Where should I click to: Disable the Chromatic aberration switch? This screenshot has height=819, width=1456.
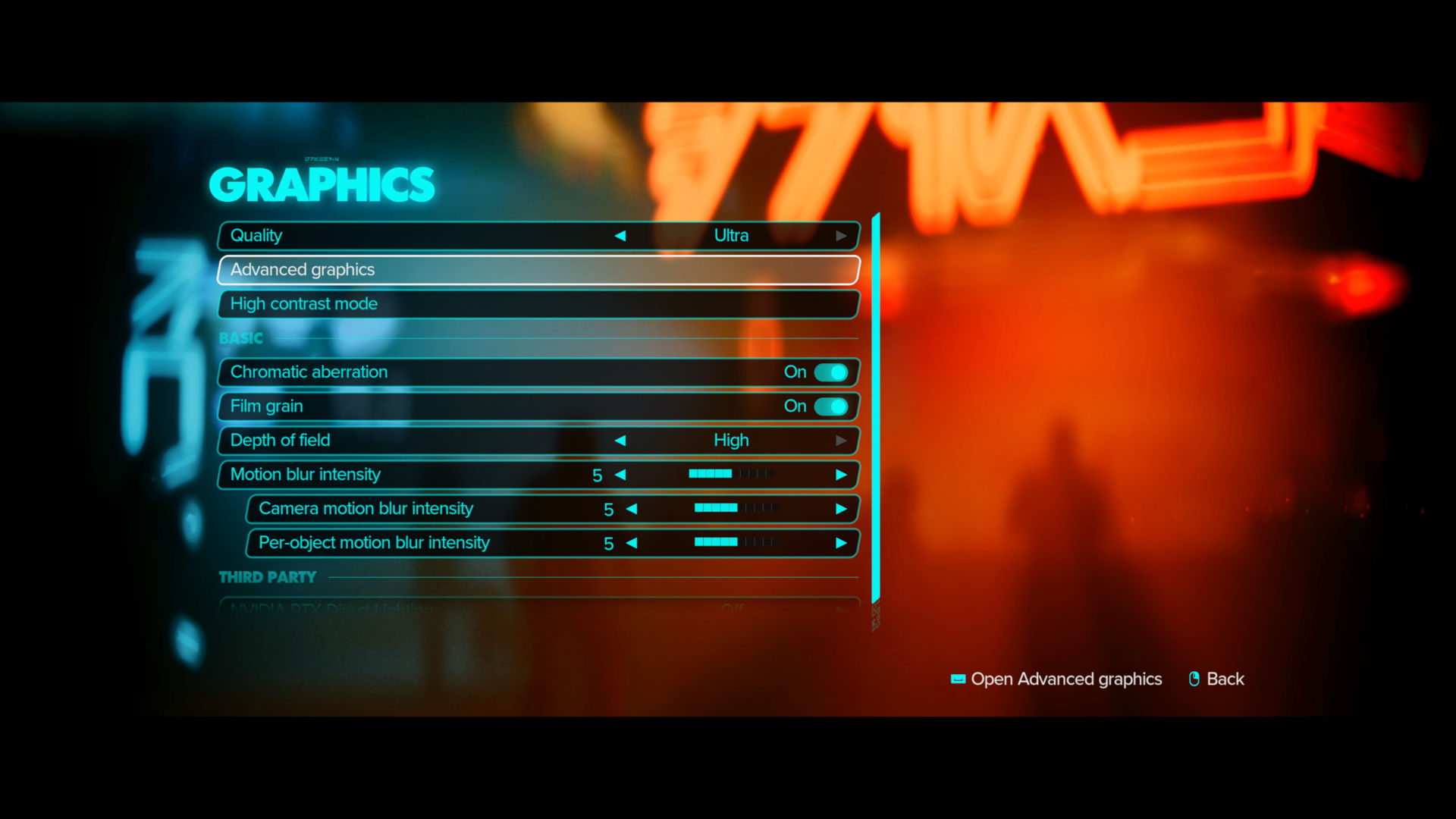coord(832,371)
